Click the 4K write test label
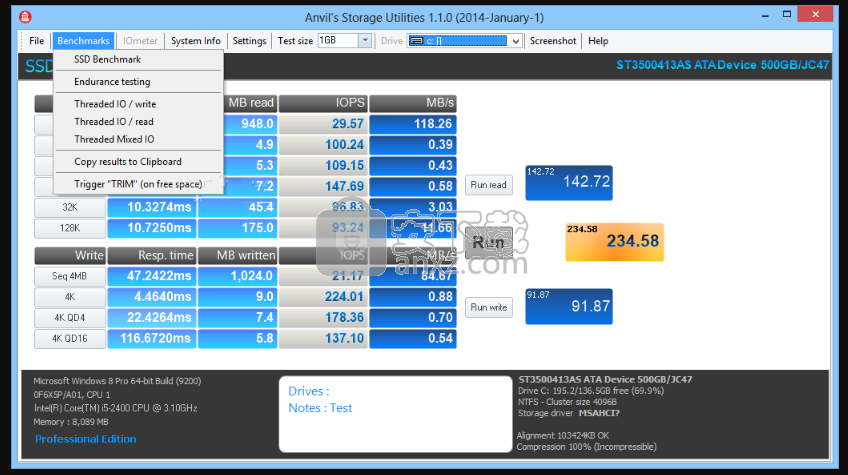 pos(70,297)
